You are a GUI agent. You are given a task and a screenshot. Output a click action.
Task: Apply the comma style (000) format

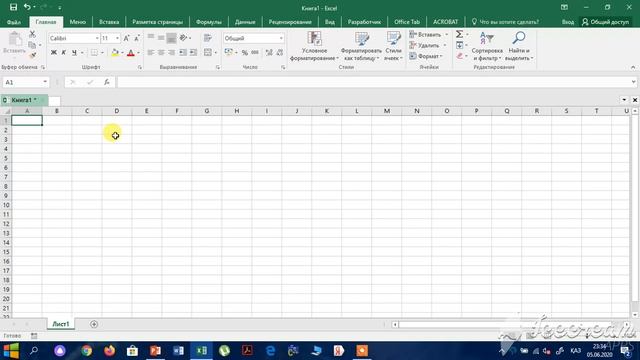[255, 53]
